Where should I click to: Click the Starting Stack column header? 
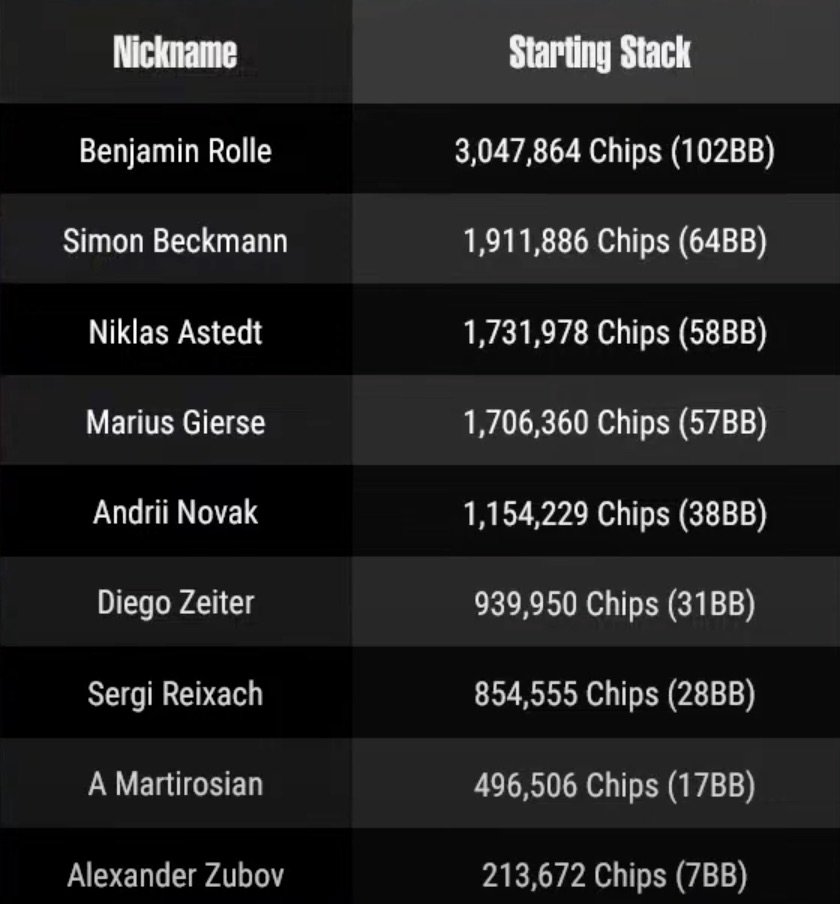pos(599,52)
